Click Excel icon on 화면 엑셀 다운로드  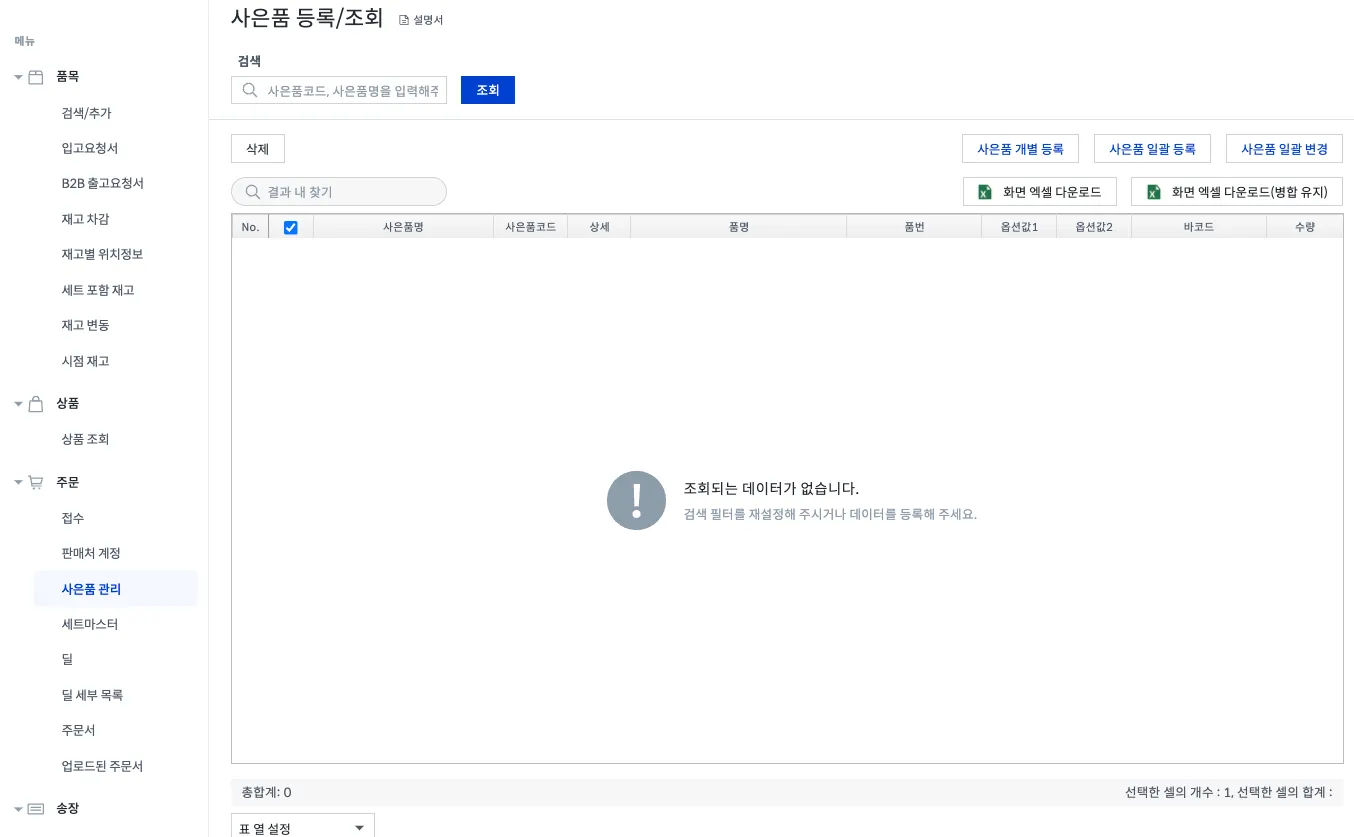[x=985, y=192]
